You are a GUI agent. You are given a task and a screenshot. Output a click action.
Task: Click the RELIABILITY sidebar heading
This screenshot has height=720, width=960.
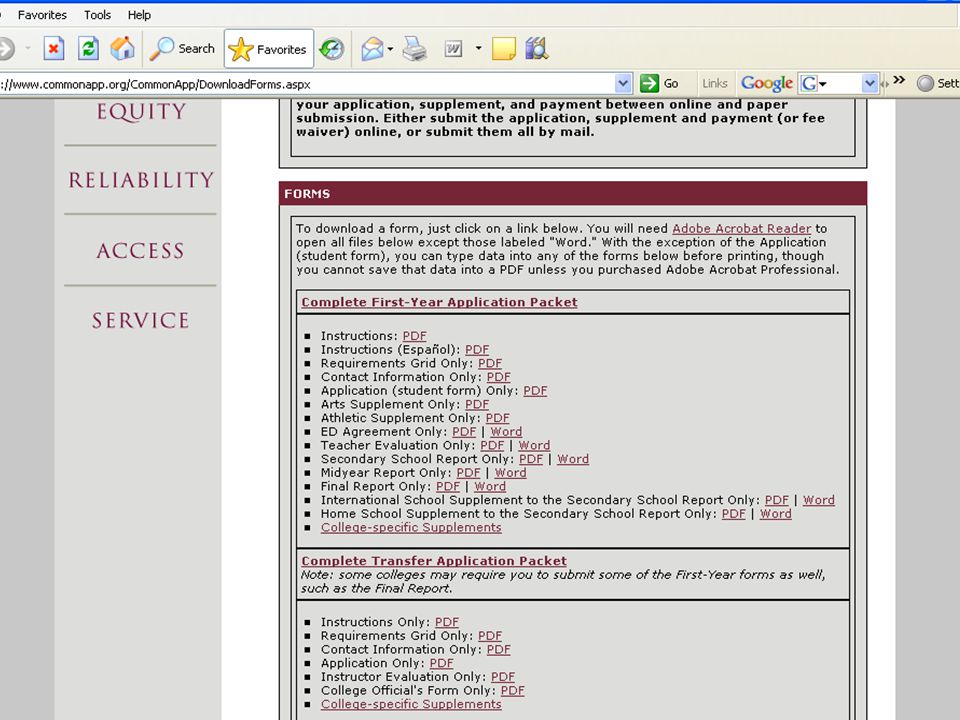[x=141, y=180]
